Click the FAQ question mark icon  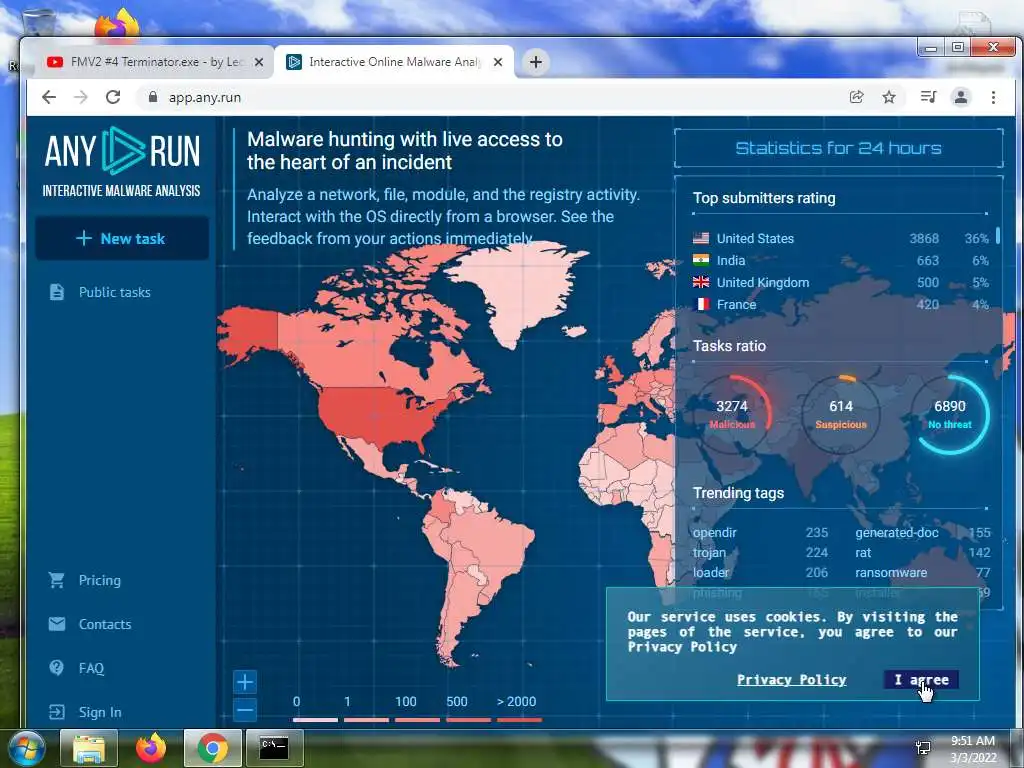(57, 667)
